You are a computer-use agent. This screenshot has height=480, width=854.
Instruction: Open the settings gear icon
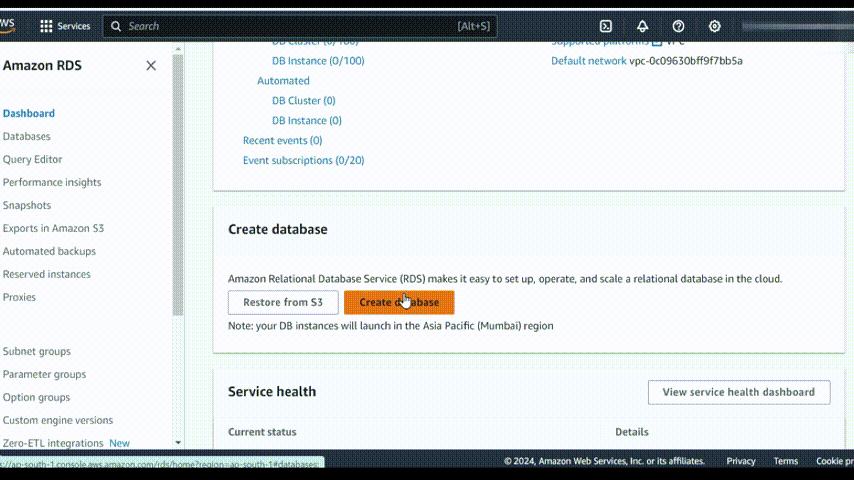(x=715, y=26)
